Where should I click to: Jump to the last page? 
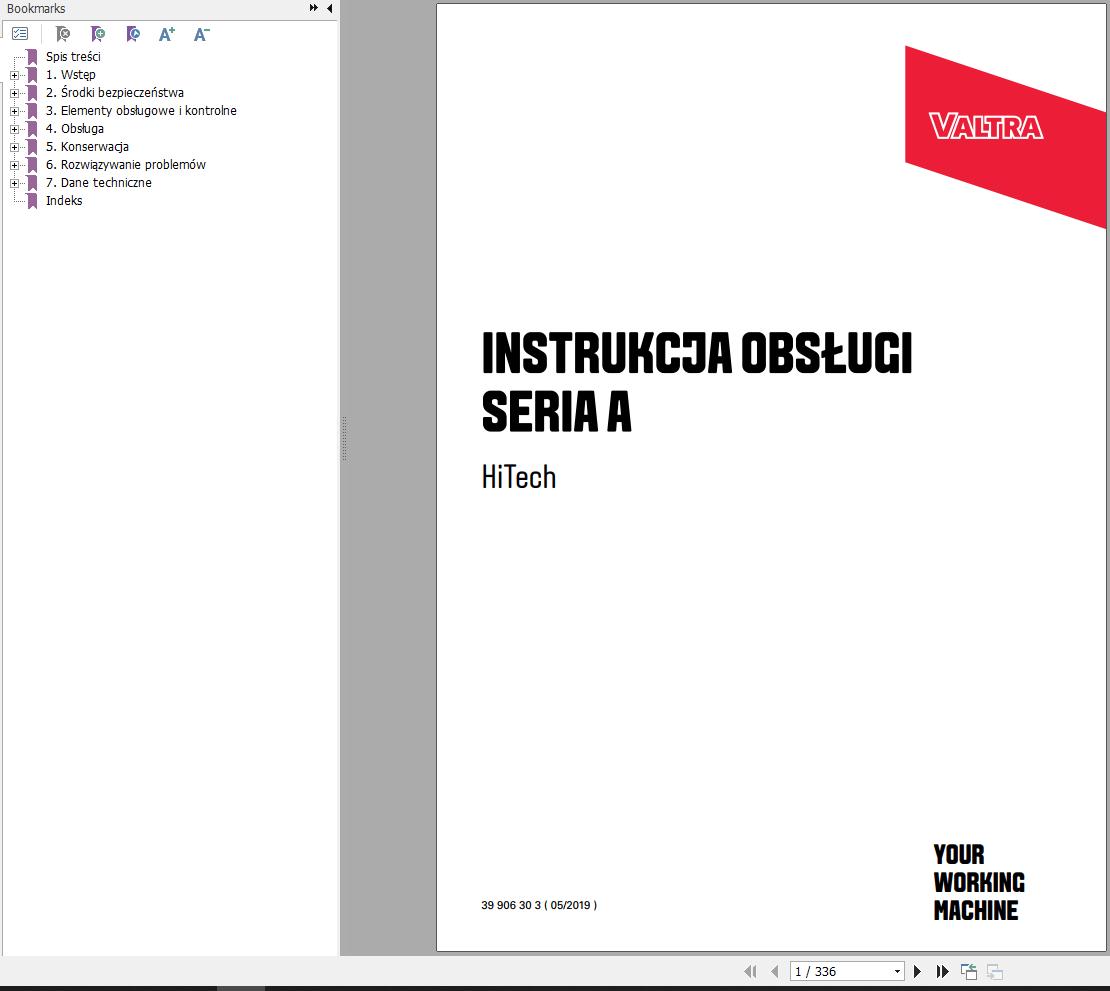(942, 971)
